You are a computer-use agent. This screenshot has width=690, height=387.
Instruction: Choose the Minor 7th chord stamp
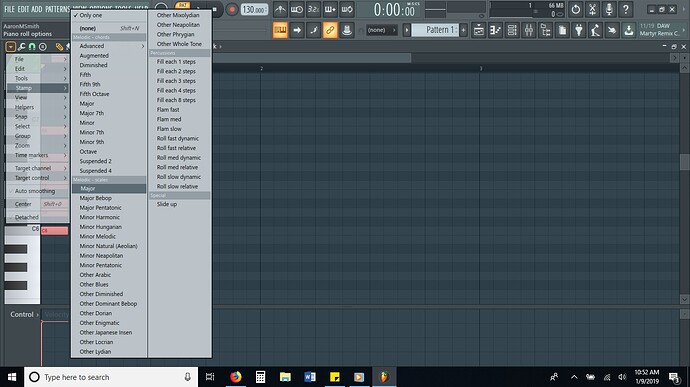click(109, 132)
